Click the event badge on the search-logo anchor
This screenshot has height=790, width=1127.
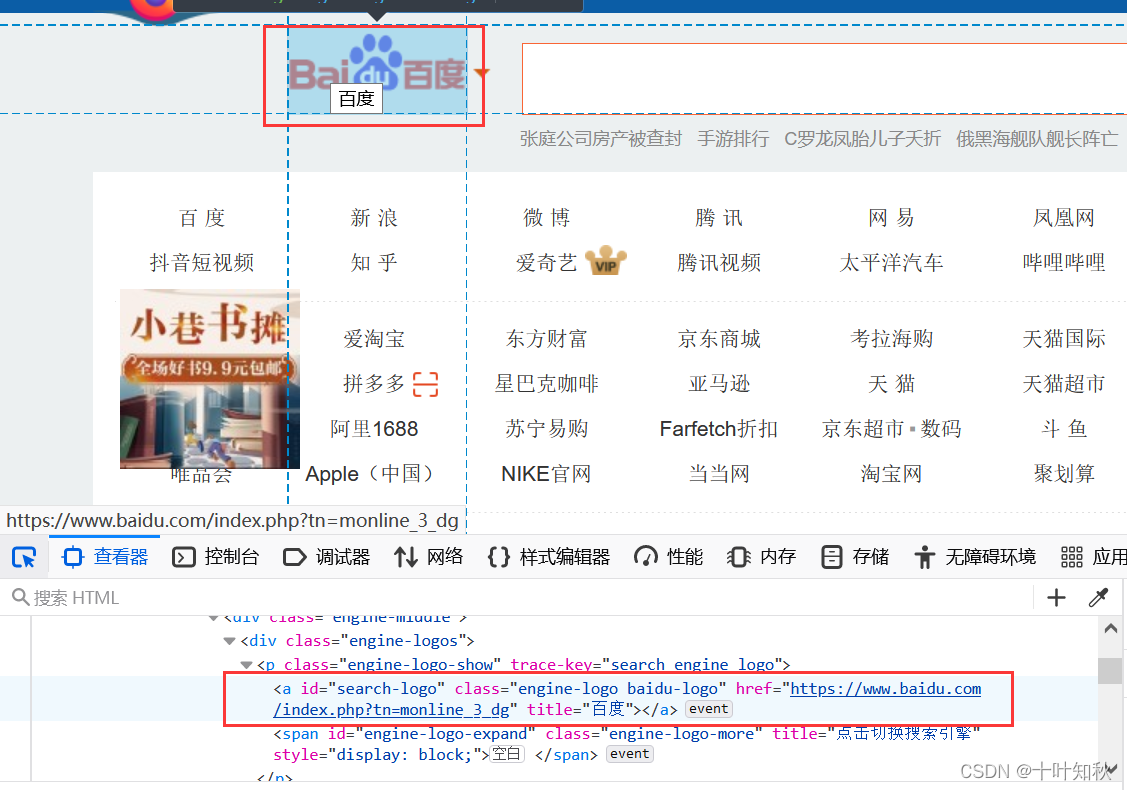point(708,708)
